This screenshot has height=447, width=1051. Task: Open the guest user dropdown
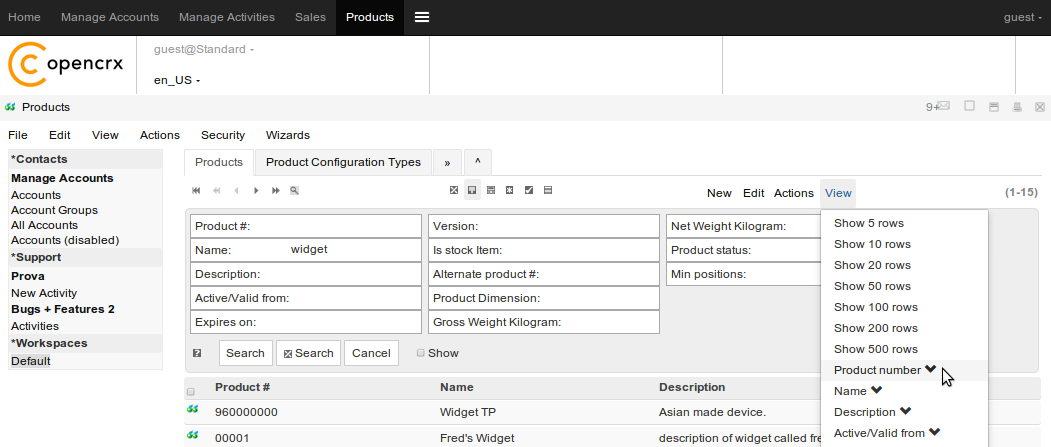click(x=1022, y=17)
